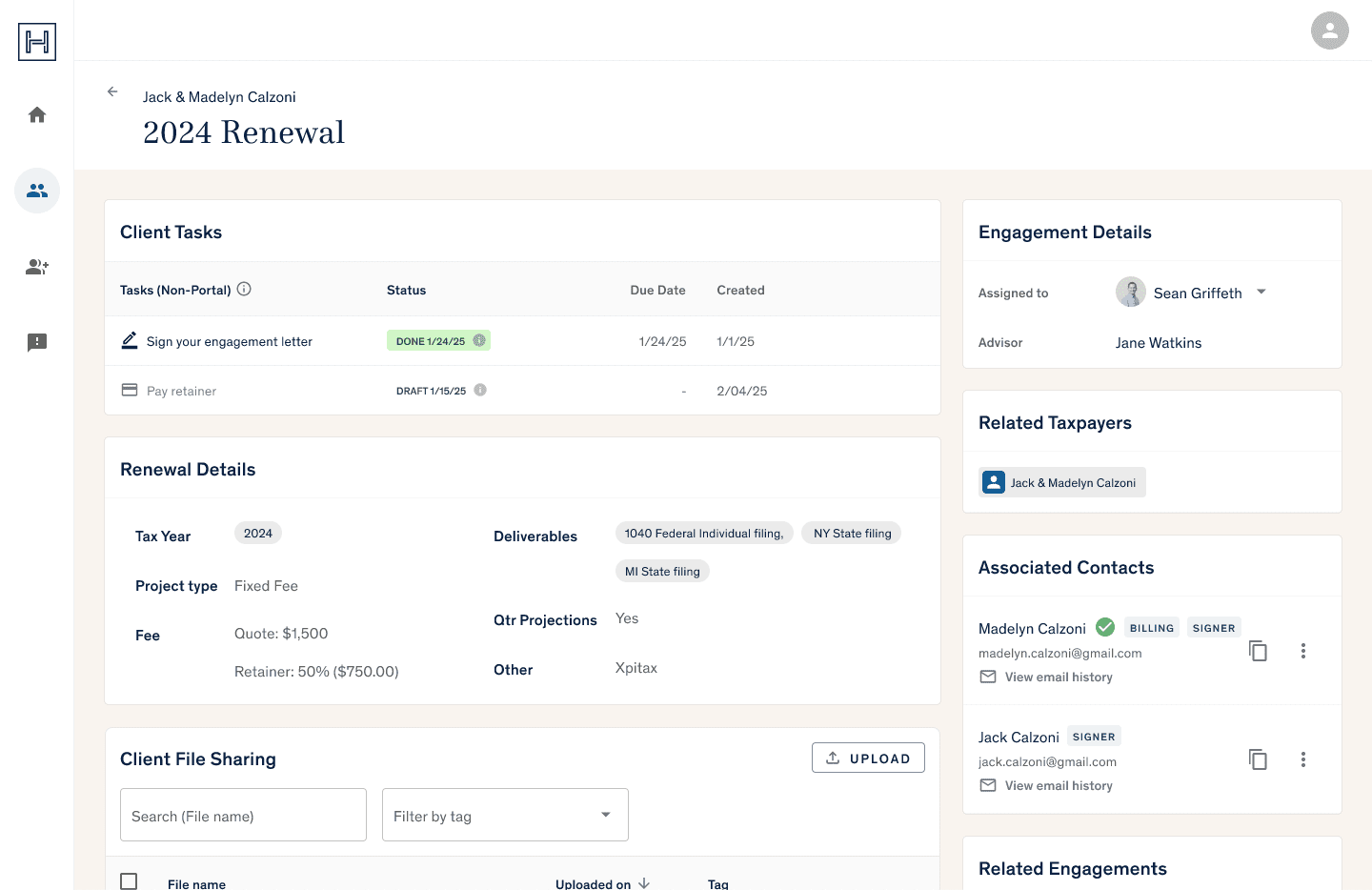Click the jack.calzoni@gmail.com email address
Viewport: 1372px width, 890px height.
[x=1047, y=761]
